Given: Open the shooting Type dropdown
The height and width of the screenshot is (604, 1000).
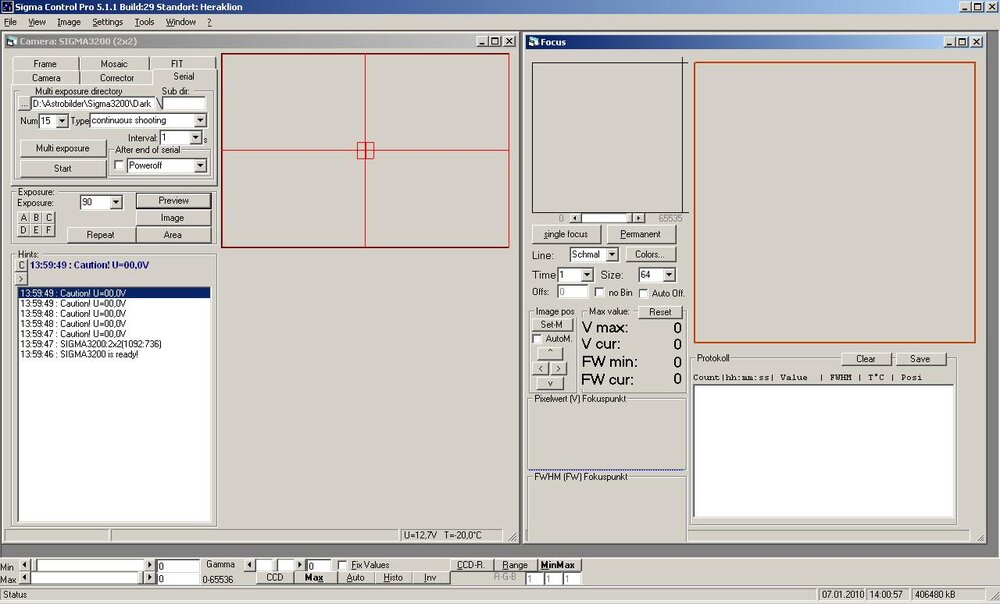Looking at the screenshot, I should tap(200, 121).
